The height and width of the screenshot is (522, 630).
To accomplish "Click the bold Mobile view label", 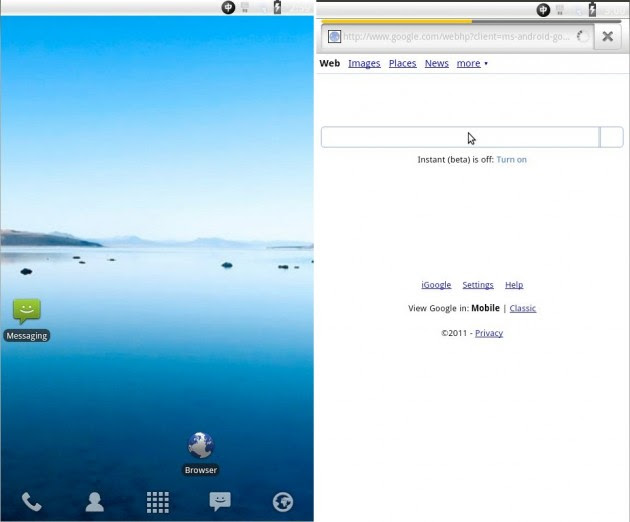I will [x=485, y=308].
